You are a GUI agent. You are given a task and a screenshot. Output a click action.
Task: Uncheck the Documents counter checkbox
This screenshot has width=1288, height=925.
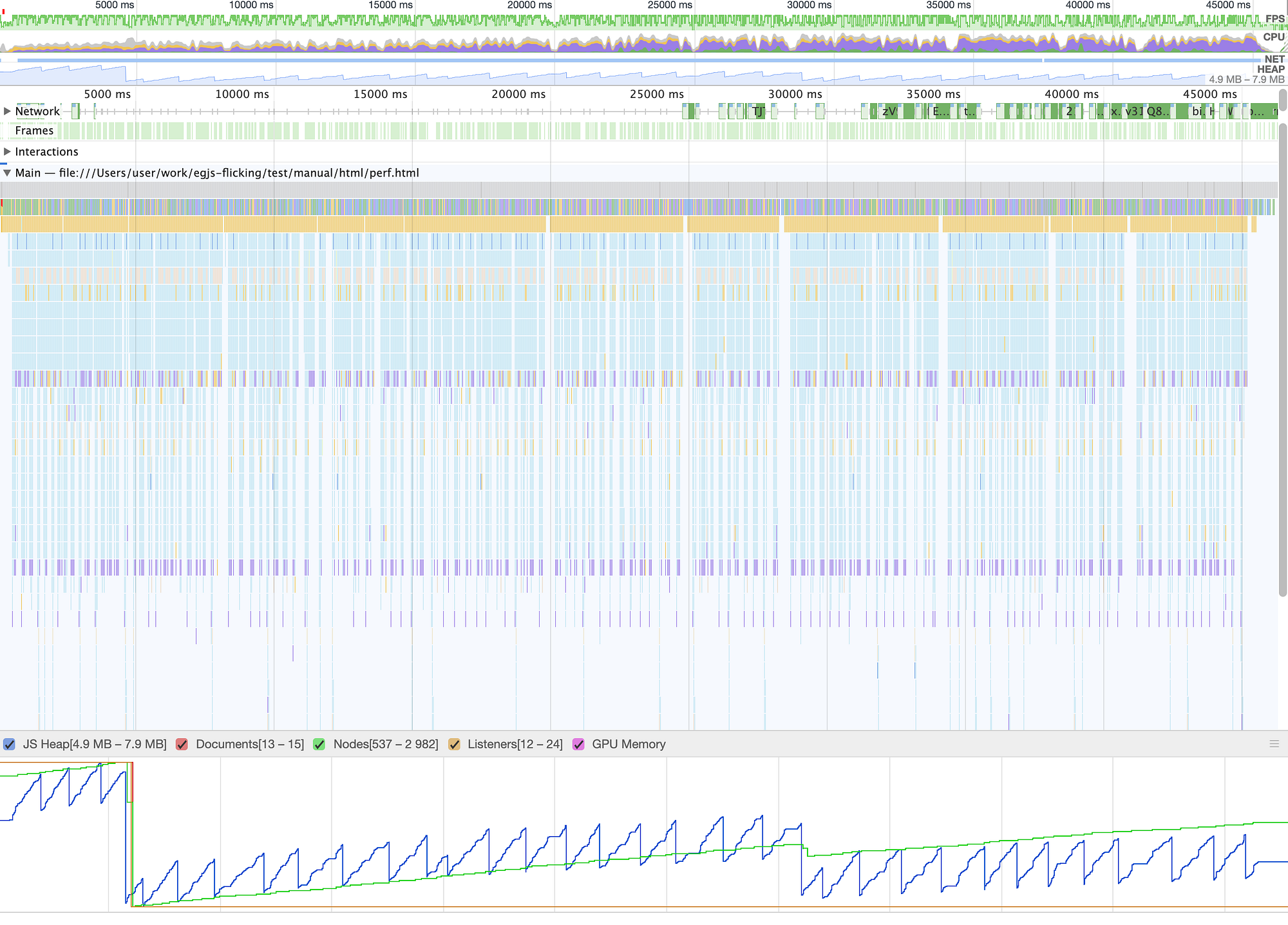182,745
